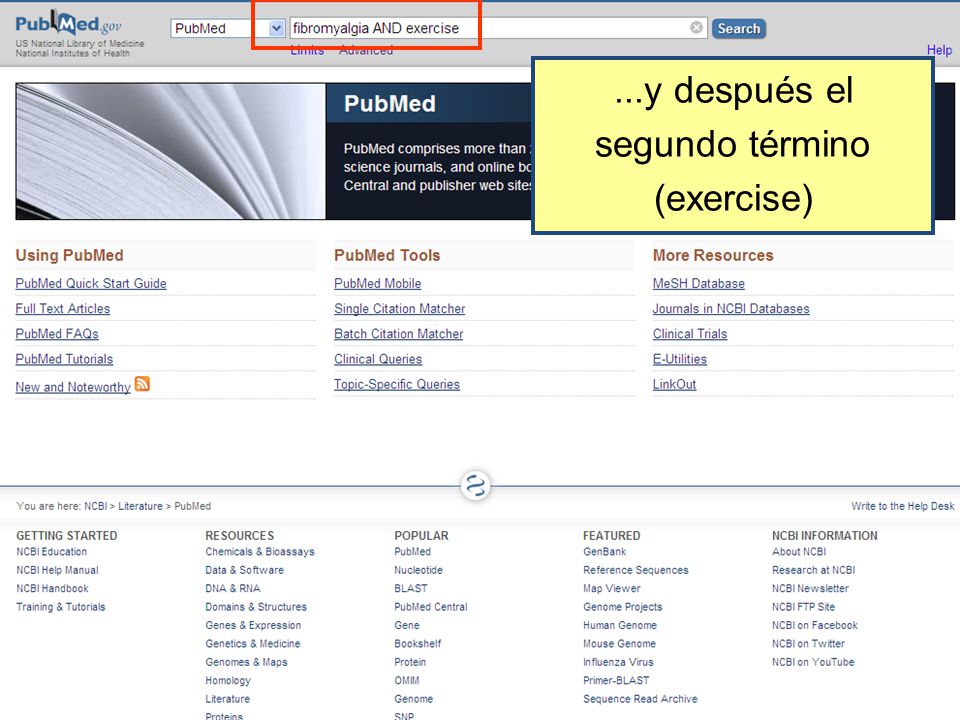Open the NCBI Handbook link
This screenshot has width=960, height=720.
(x=52, y=588)
